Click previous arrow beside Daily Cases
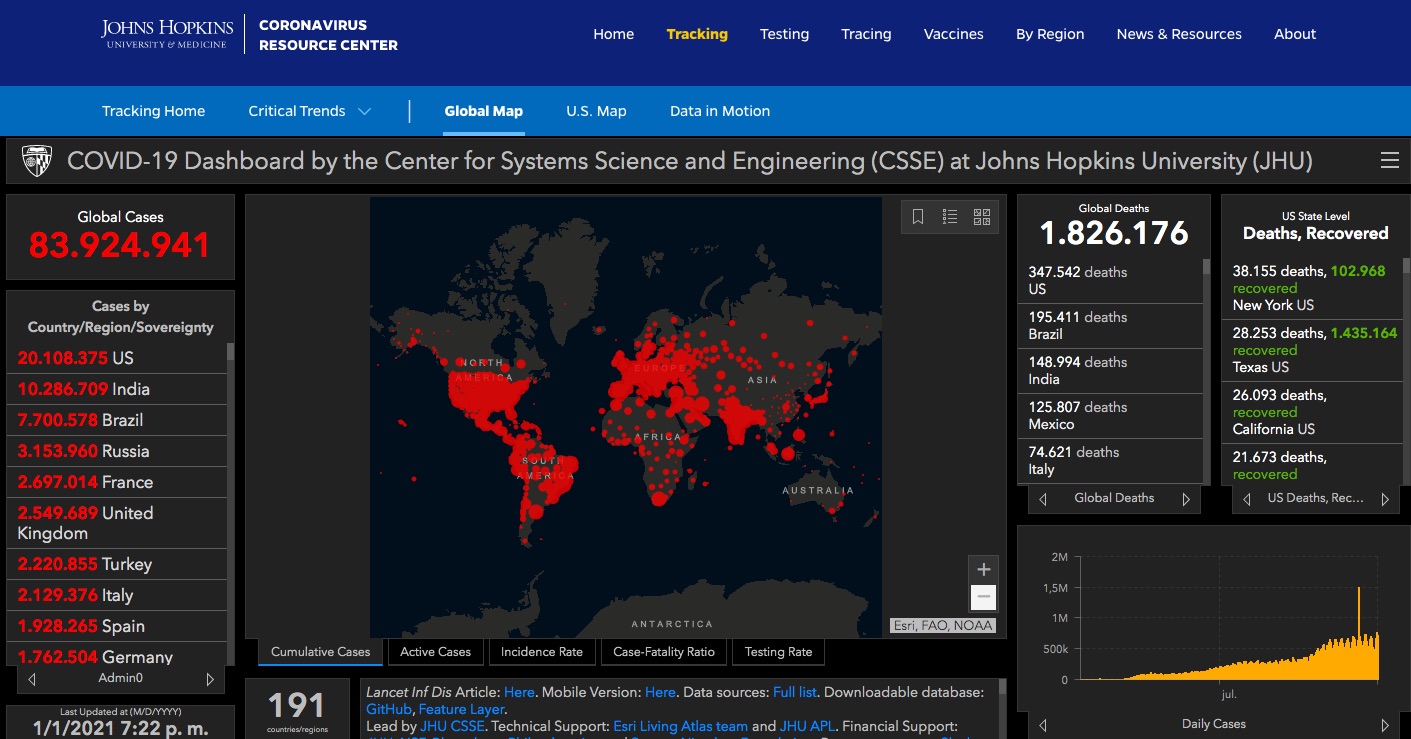Image resolution: width=1411 pixels, height=739 pixels. 1043,725
